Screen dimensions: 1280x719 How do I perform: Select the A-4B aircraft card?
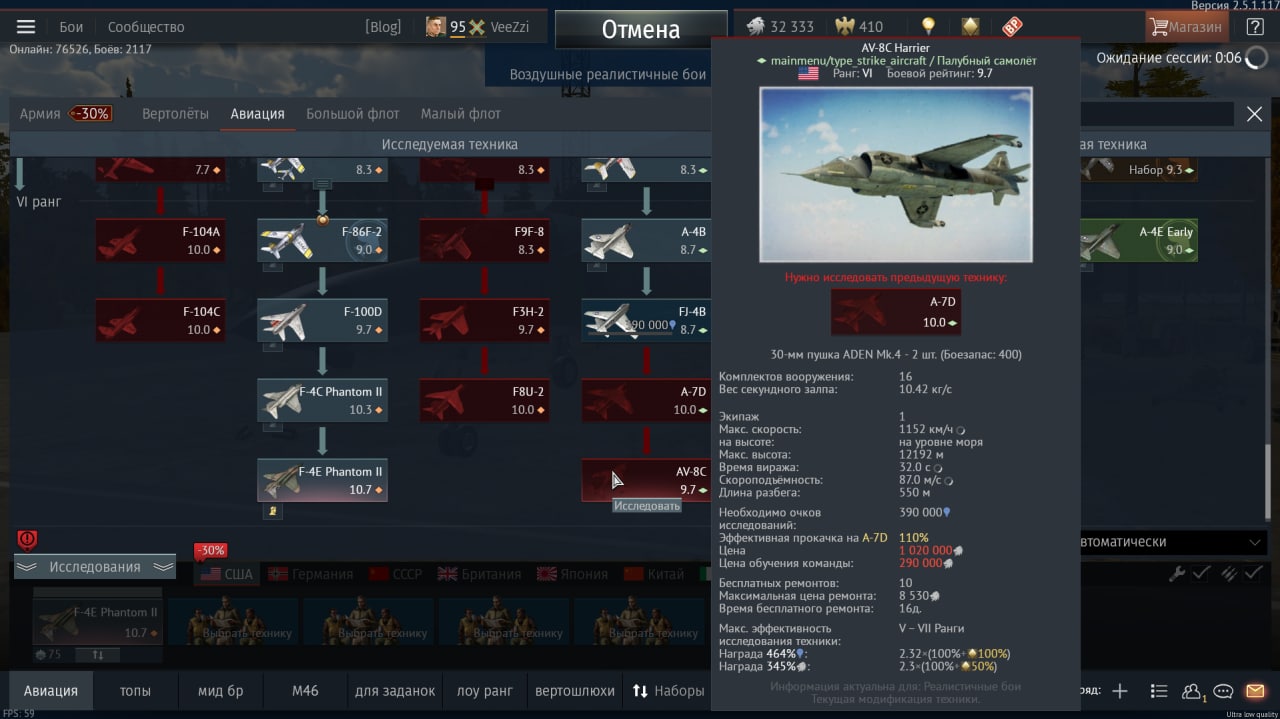646,241
